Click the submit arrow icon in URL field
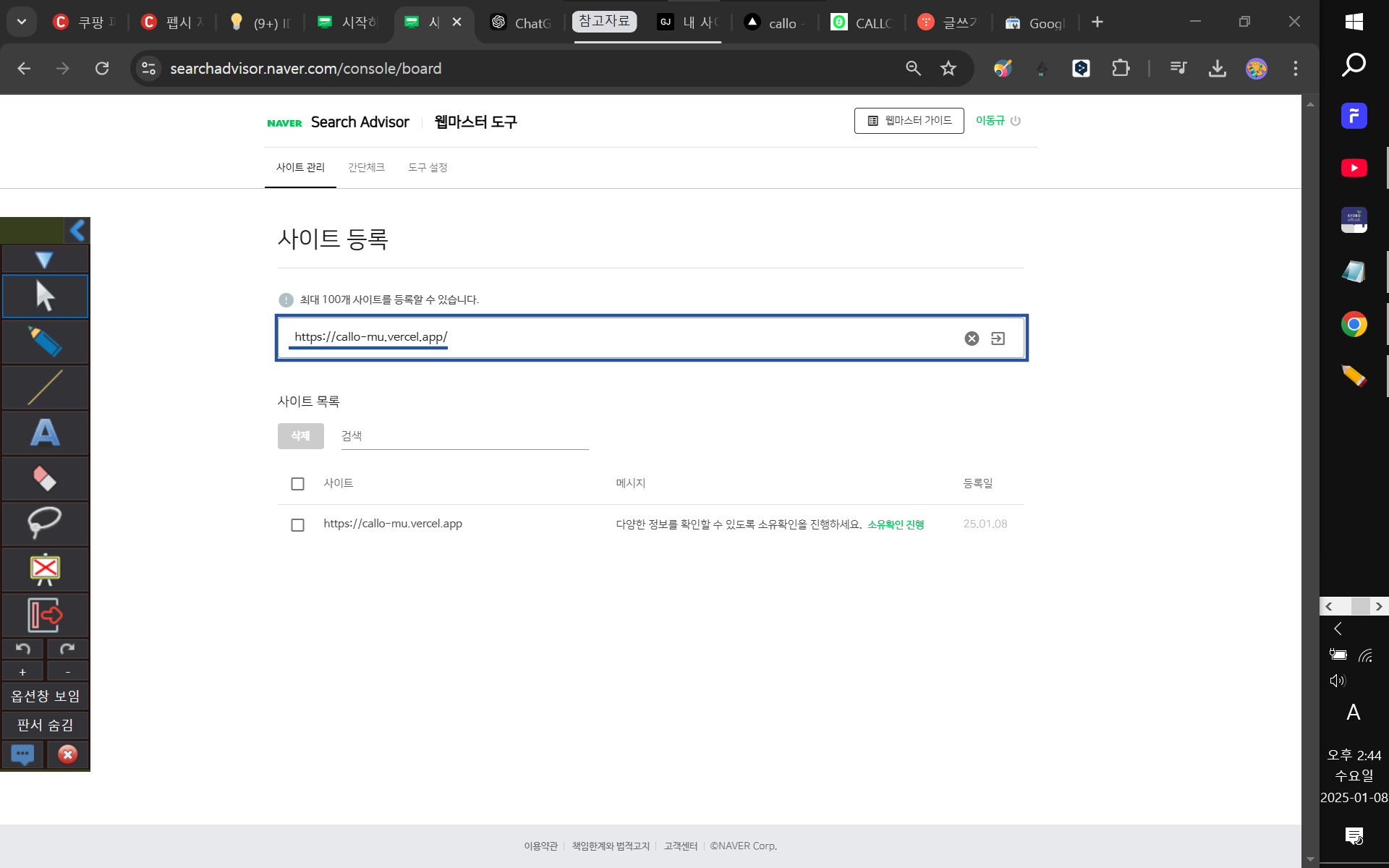 point(998,338)
